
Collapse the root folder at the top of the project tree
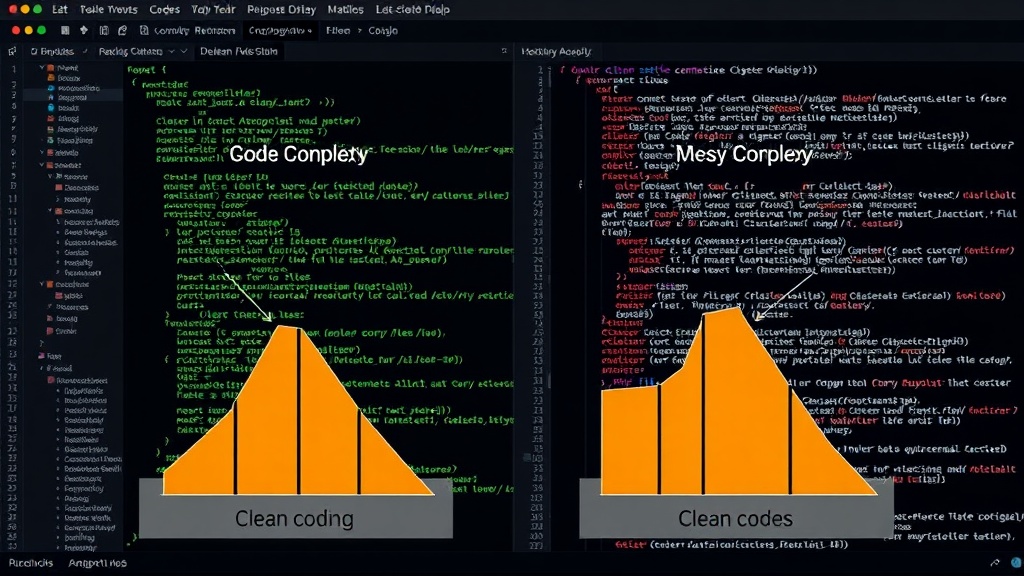tap(42, 68)
